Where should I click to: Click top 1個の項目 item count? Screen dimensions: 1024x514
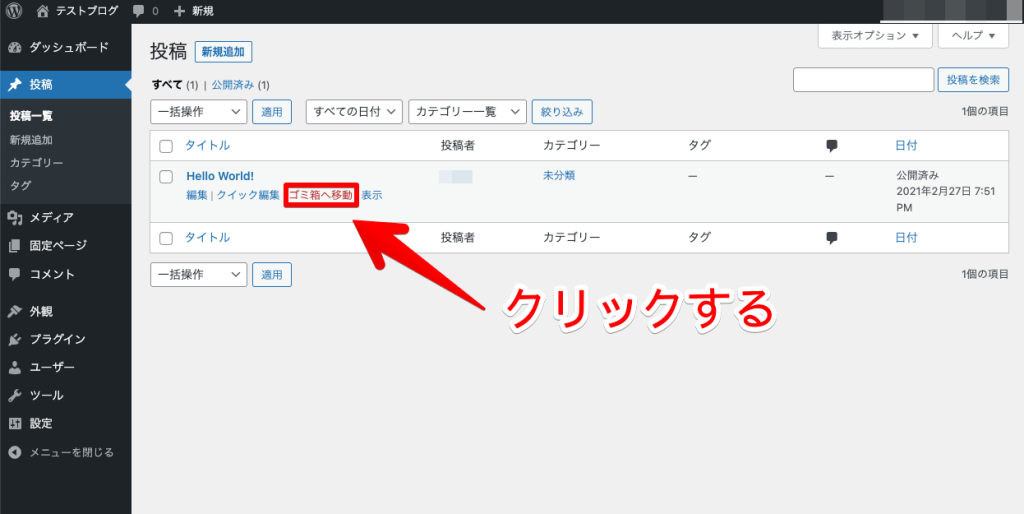[985, 112]
